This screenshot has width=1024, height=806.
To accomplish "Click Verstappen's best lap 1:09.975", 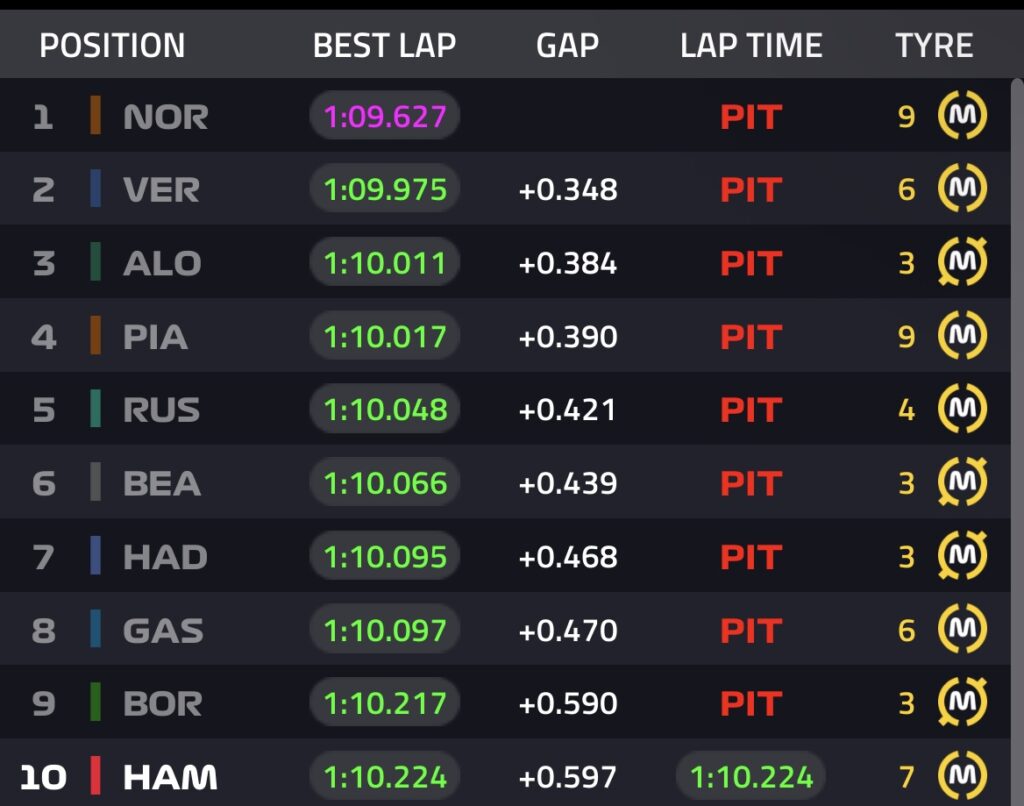I will [385, 190].
